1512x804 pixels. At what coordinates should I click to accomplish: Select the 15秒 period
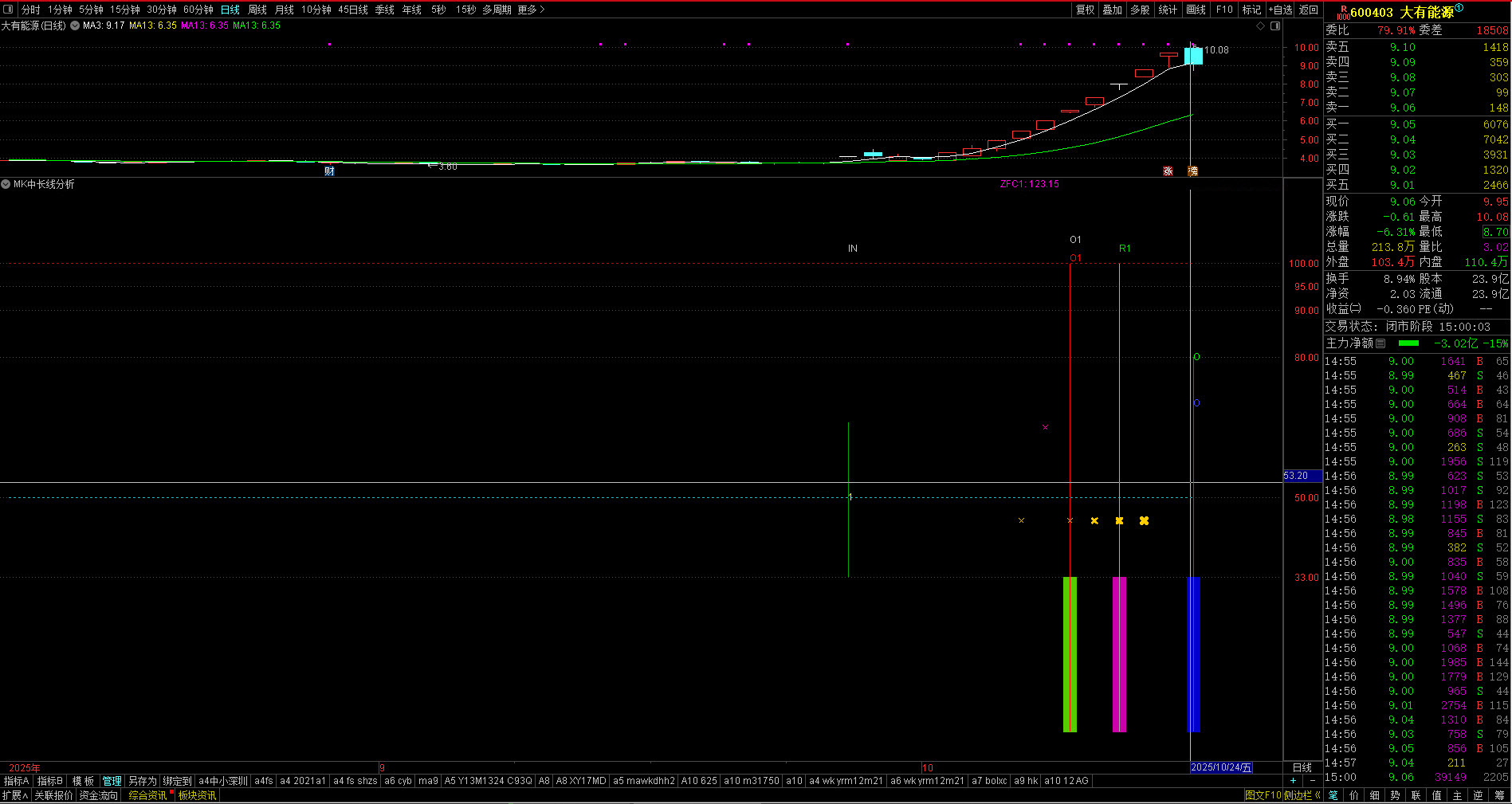pos(466,10)
